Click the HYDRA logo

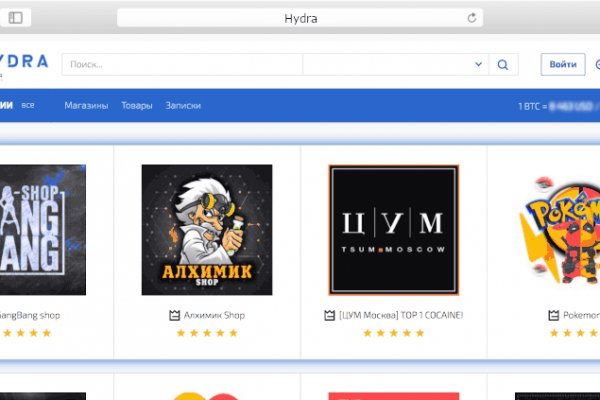(x=24, y=62)
